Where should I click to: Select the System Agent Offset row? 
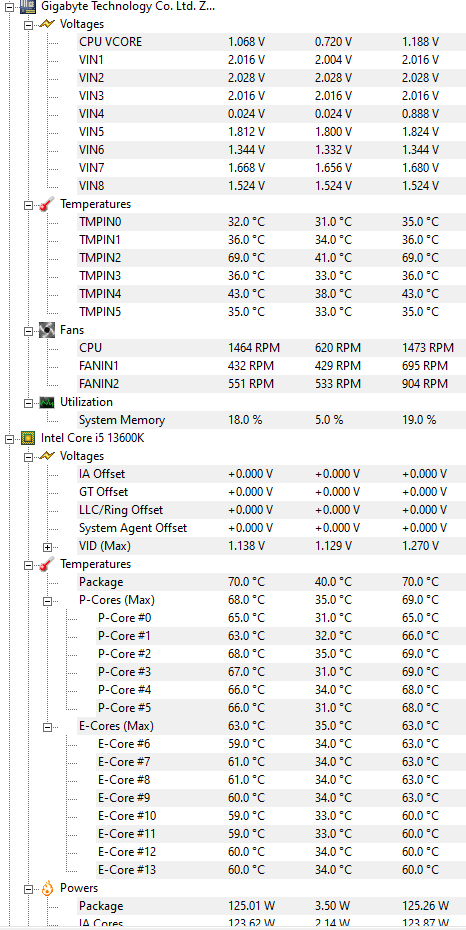pyautogui.click(x=271, y=528)
